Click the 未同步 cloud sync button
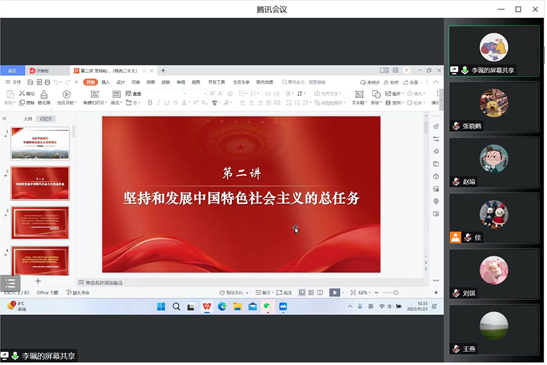Image resolution: width=547 pixels, height=365 pixels. point(370,82)
